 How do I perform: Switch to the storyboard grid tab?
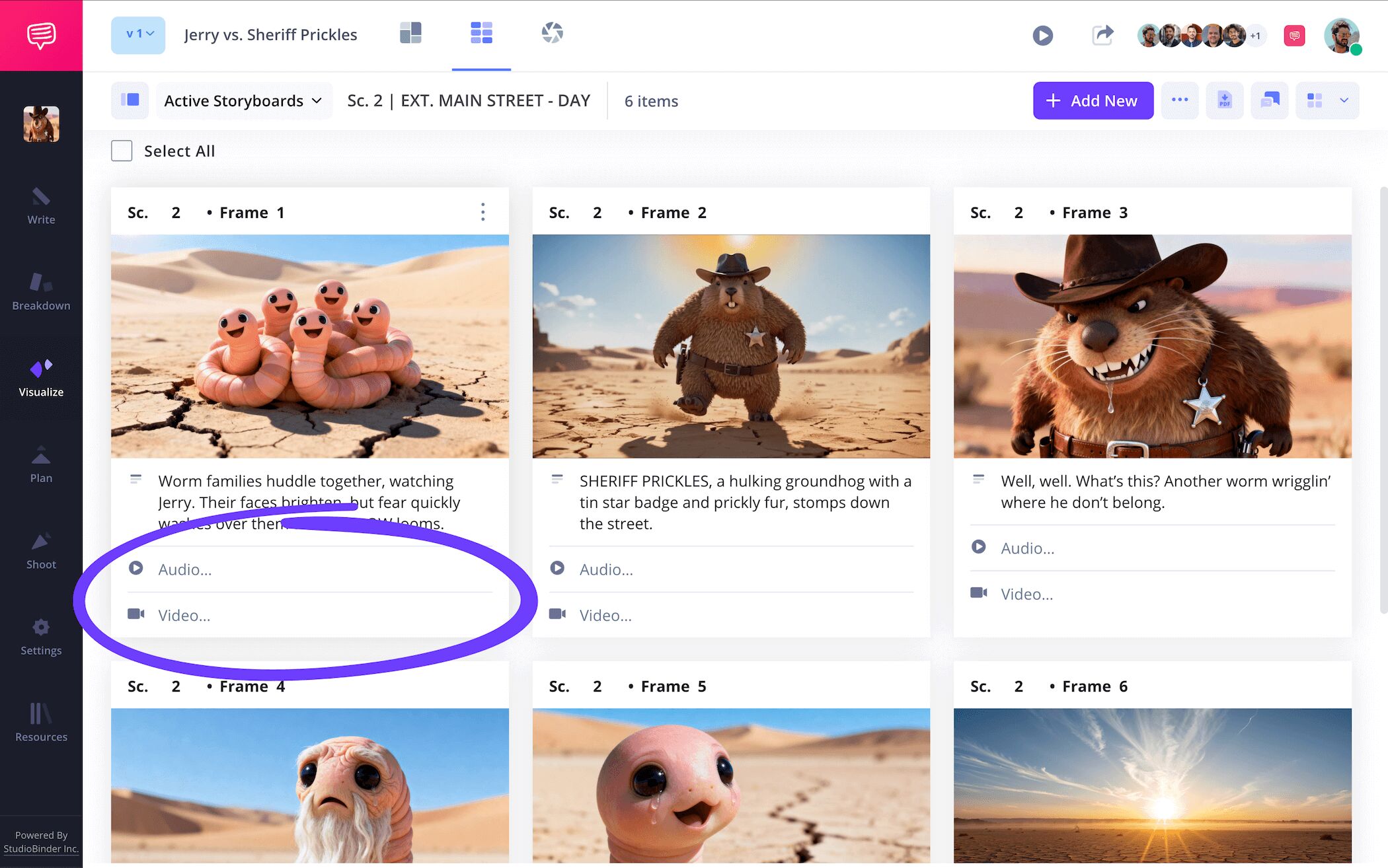(x=481, y=33)
